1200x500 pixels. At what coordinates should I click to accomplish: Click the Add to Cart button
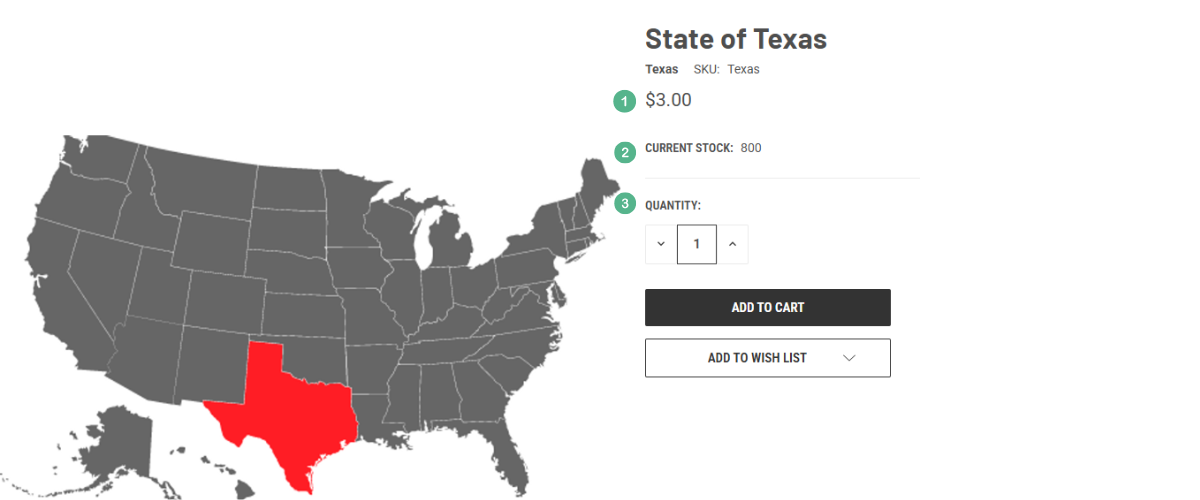(x=768, y=308)
